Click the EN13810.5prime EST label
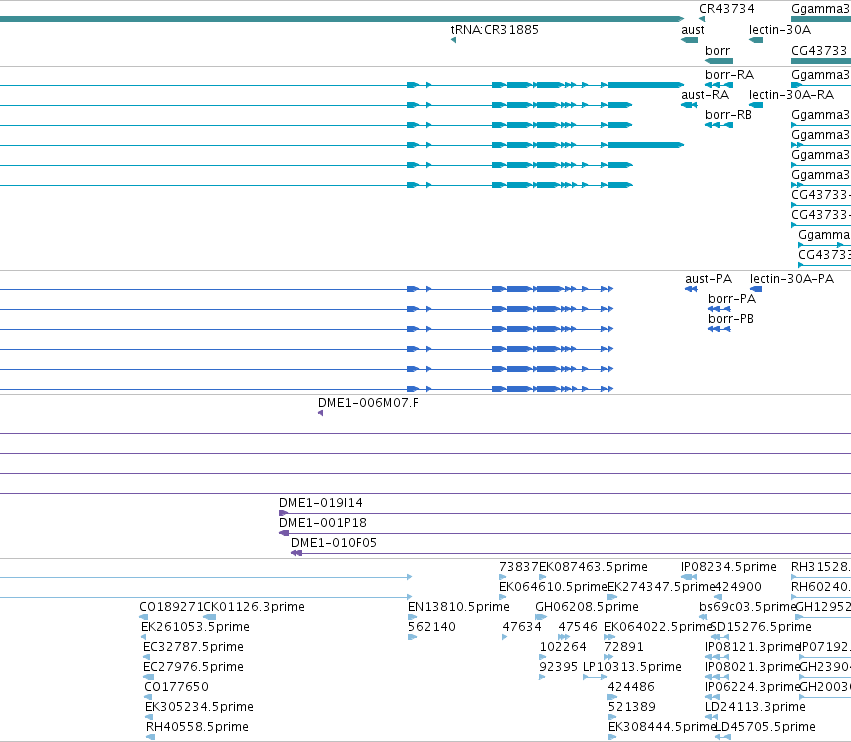 459,607
